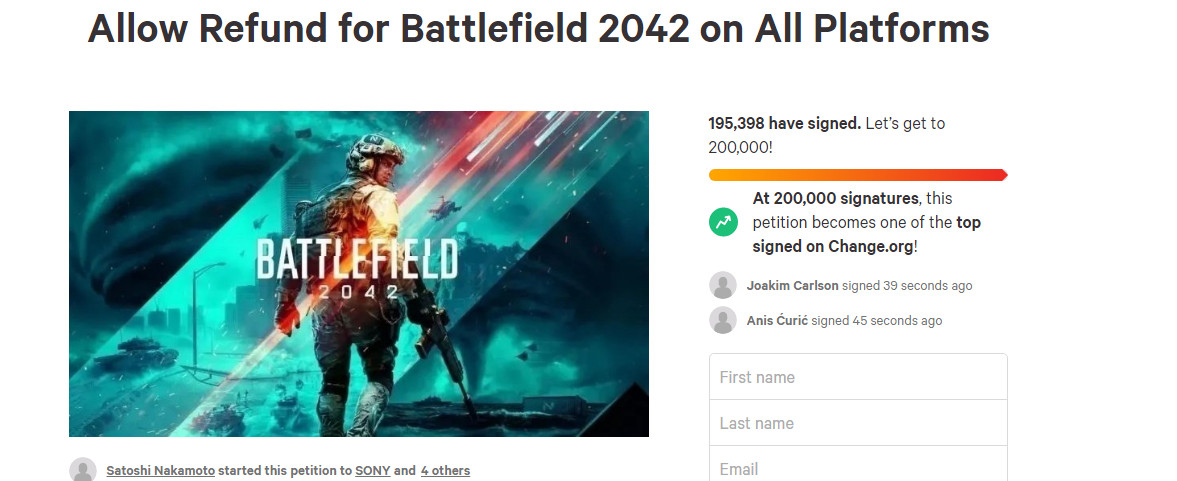Click the 'signed 39 seconds ago' timestamp
The image size is (1177, 481).
coord(908,286)
